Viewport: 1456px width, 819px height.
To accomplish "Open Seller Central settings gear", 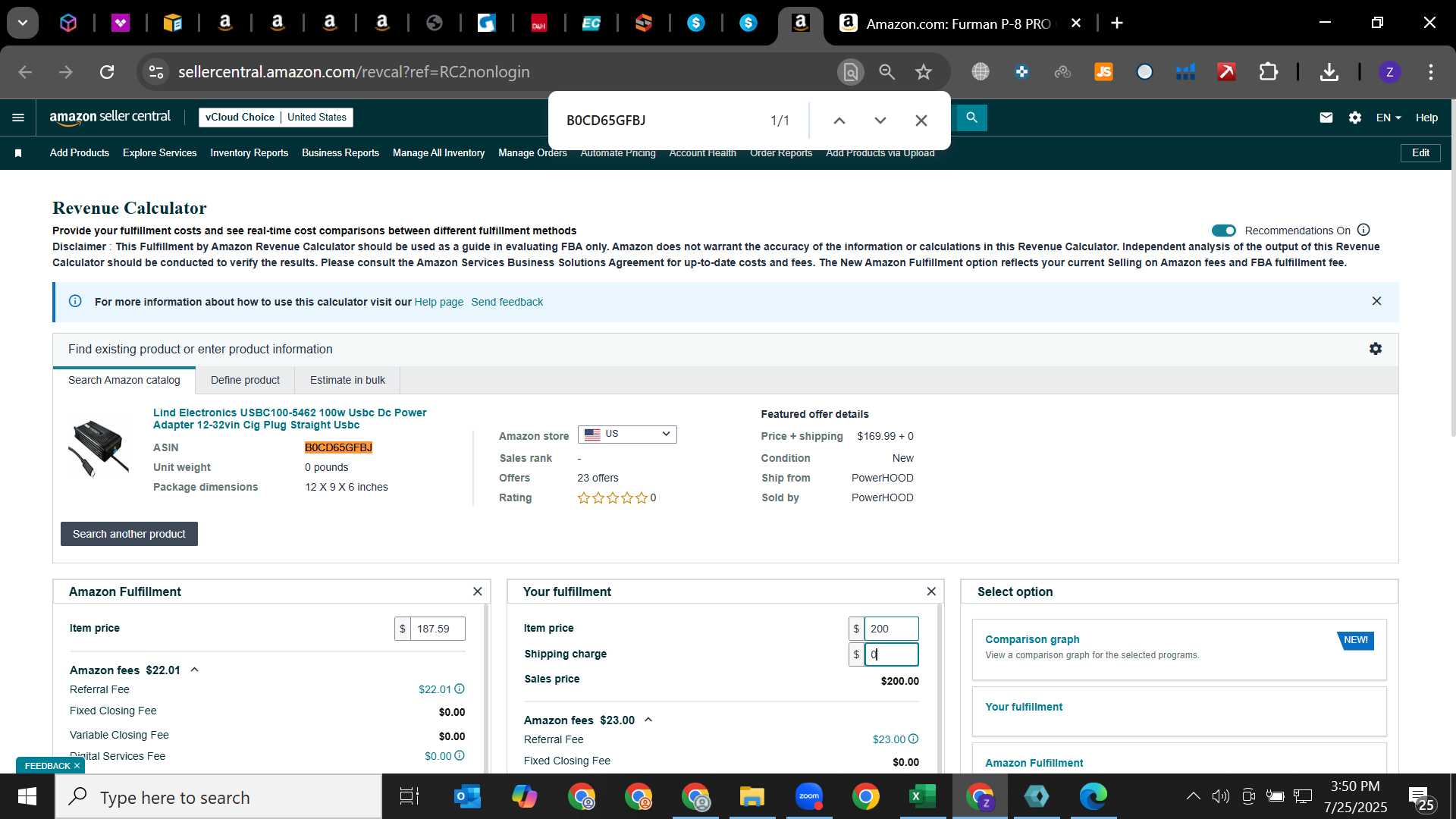I will click(x=1355, y=118).
